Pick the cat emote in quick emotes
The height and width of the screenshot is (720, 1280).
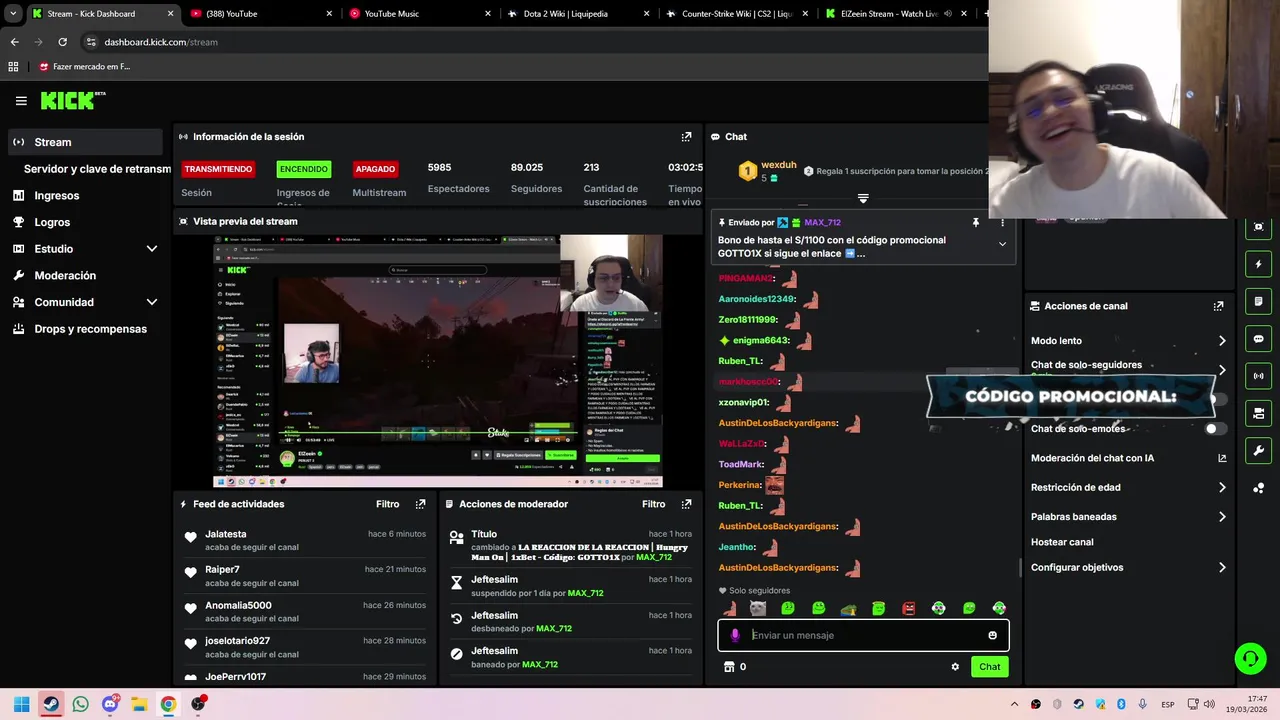coord(758,608)
